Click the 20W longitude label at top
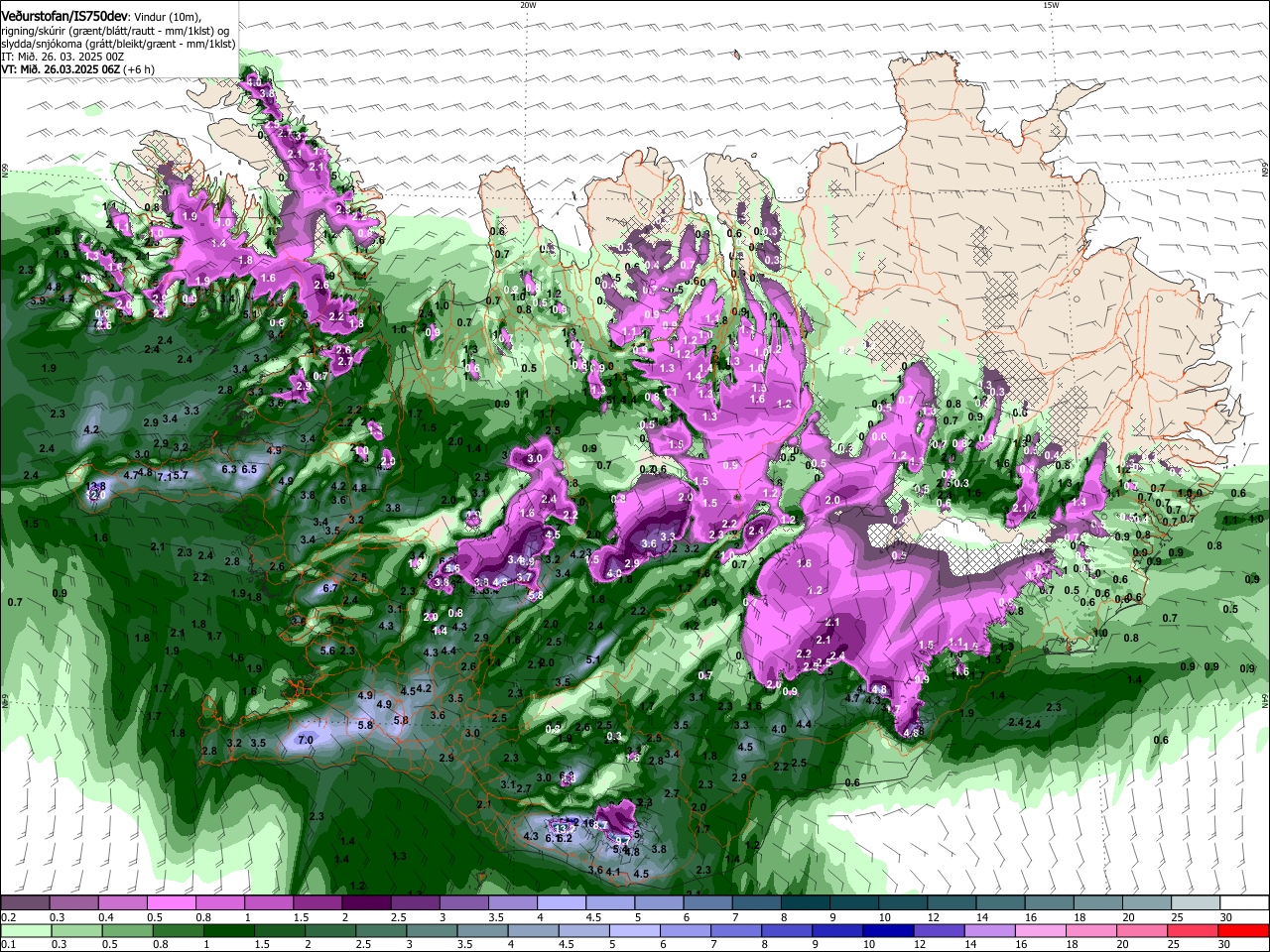The image size is (1270, 952). tap(528, 5)
